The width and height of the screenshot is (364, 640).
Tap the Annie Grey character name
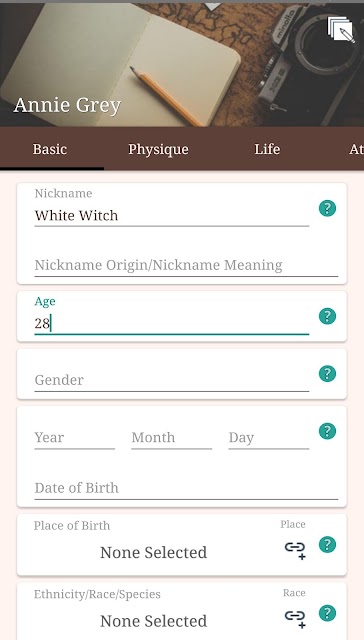(x=67, y=106)
